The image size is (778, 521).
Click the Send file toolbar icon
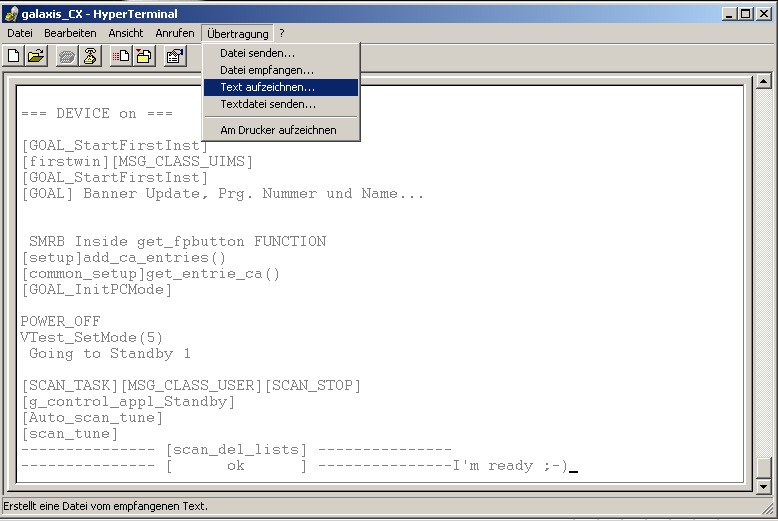point(121,56)
